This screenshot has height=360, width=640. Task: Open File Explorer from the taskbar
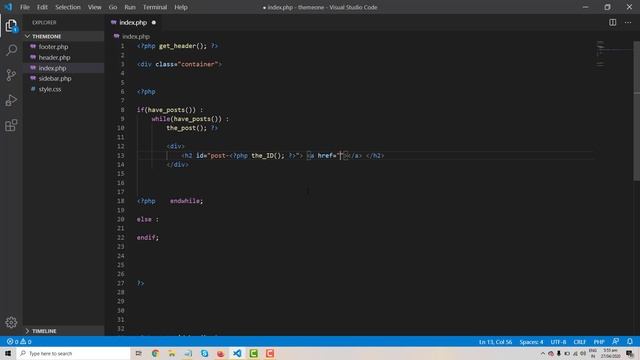point(171,353)
